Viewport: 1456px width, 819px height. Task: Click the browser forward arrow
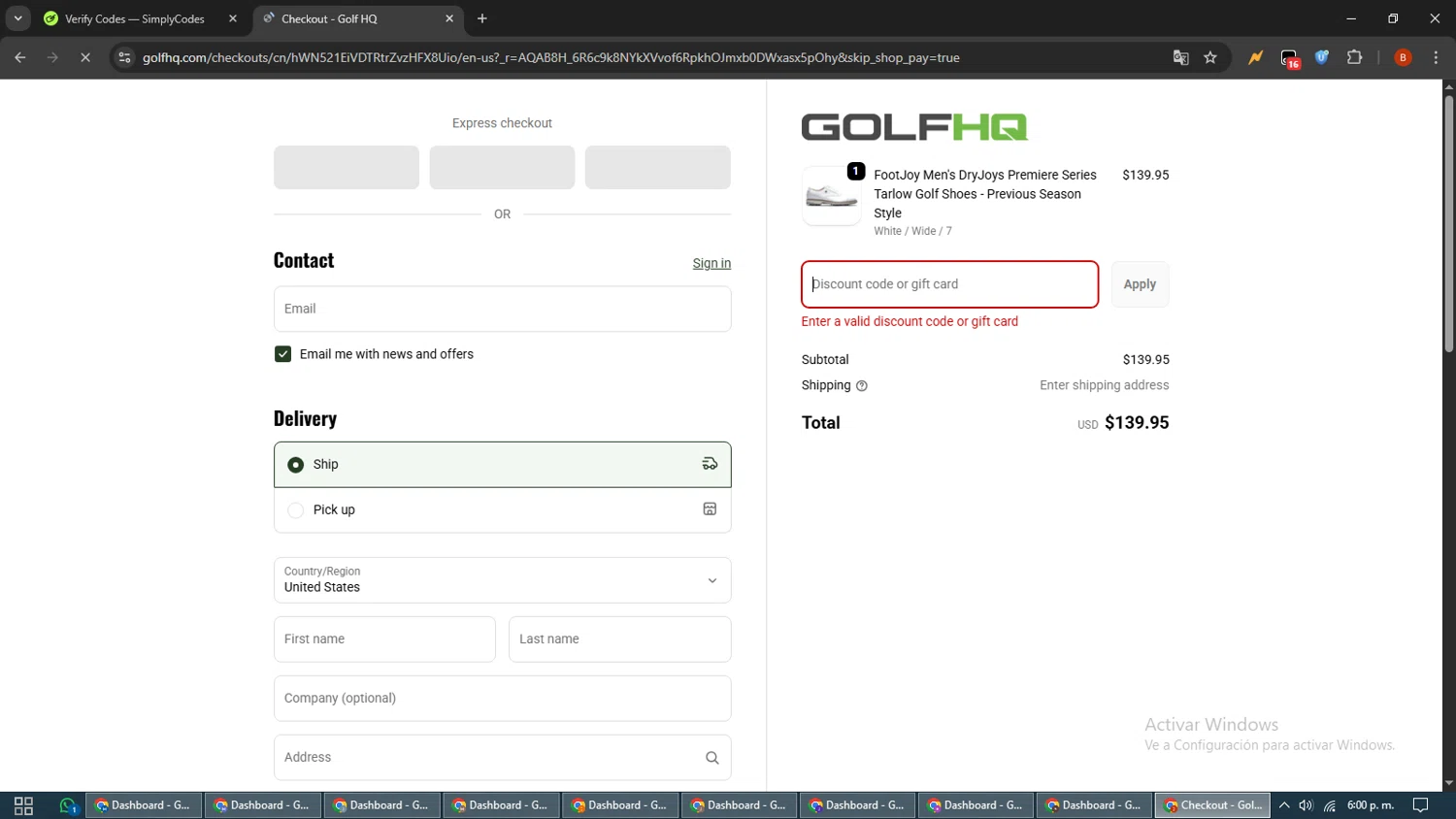click(x=52, y=58)
